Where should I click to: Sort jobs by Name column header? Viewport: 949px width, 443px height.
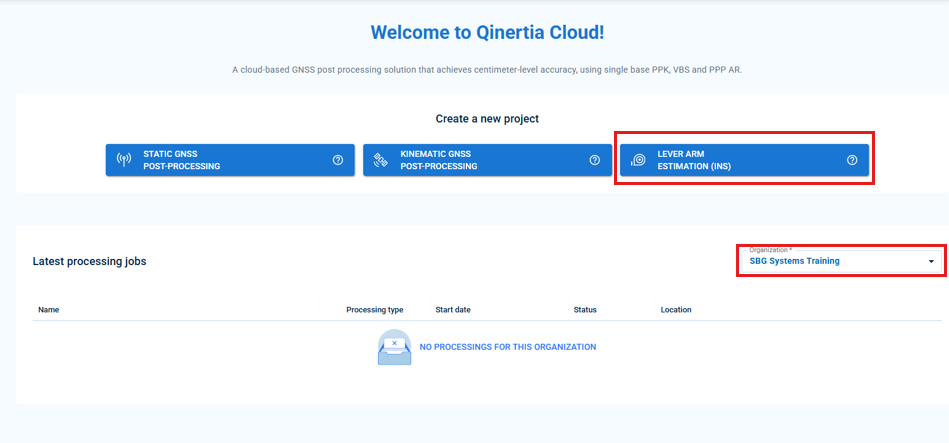pyautogui.click(x=49, y=310)
